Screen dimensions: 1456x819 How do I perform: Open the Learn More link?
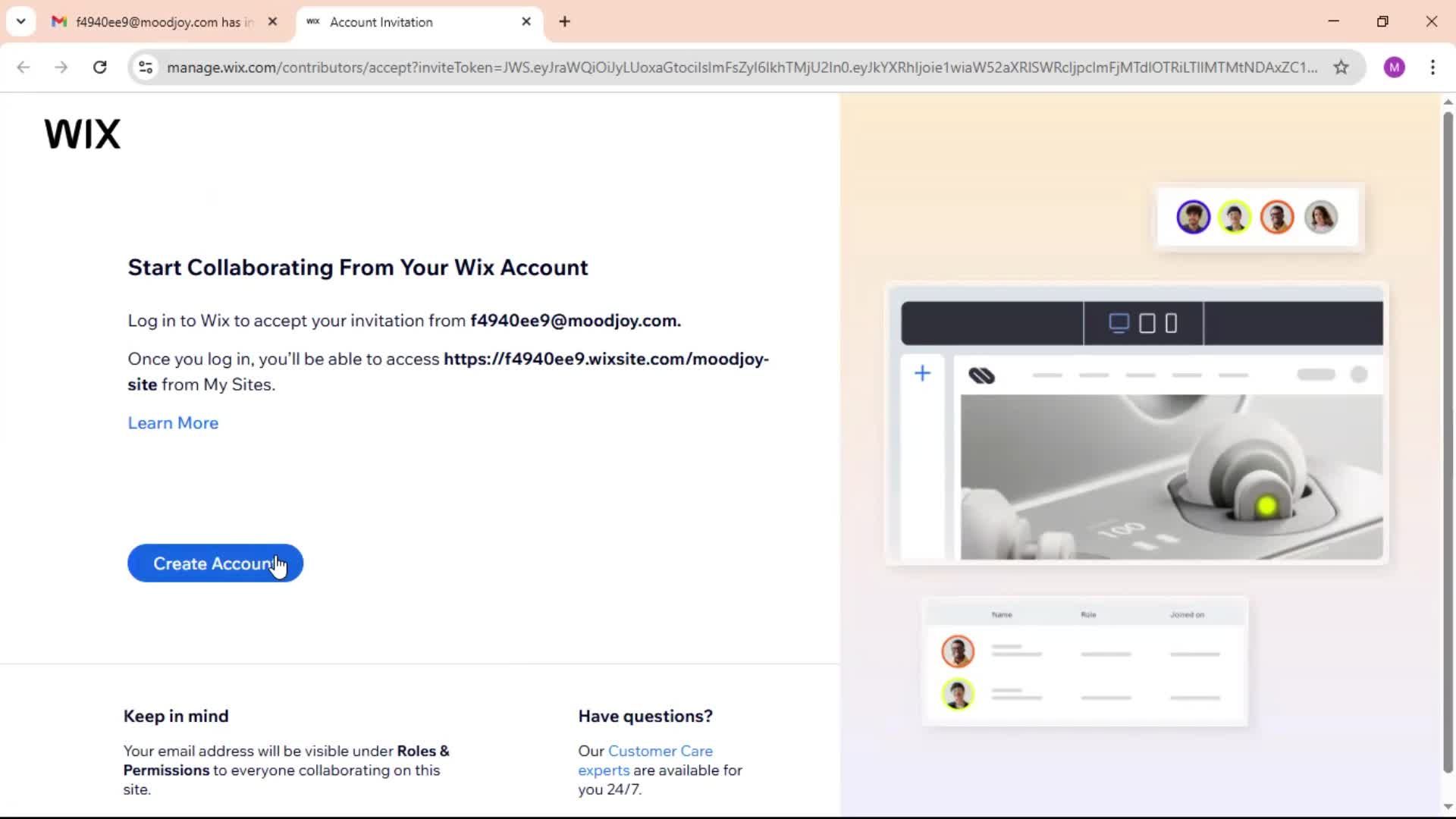(x=173, y=423)
